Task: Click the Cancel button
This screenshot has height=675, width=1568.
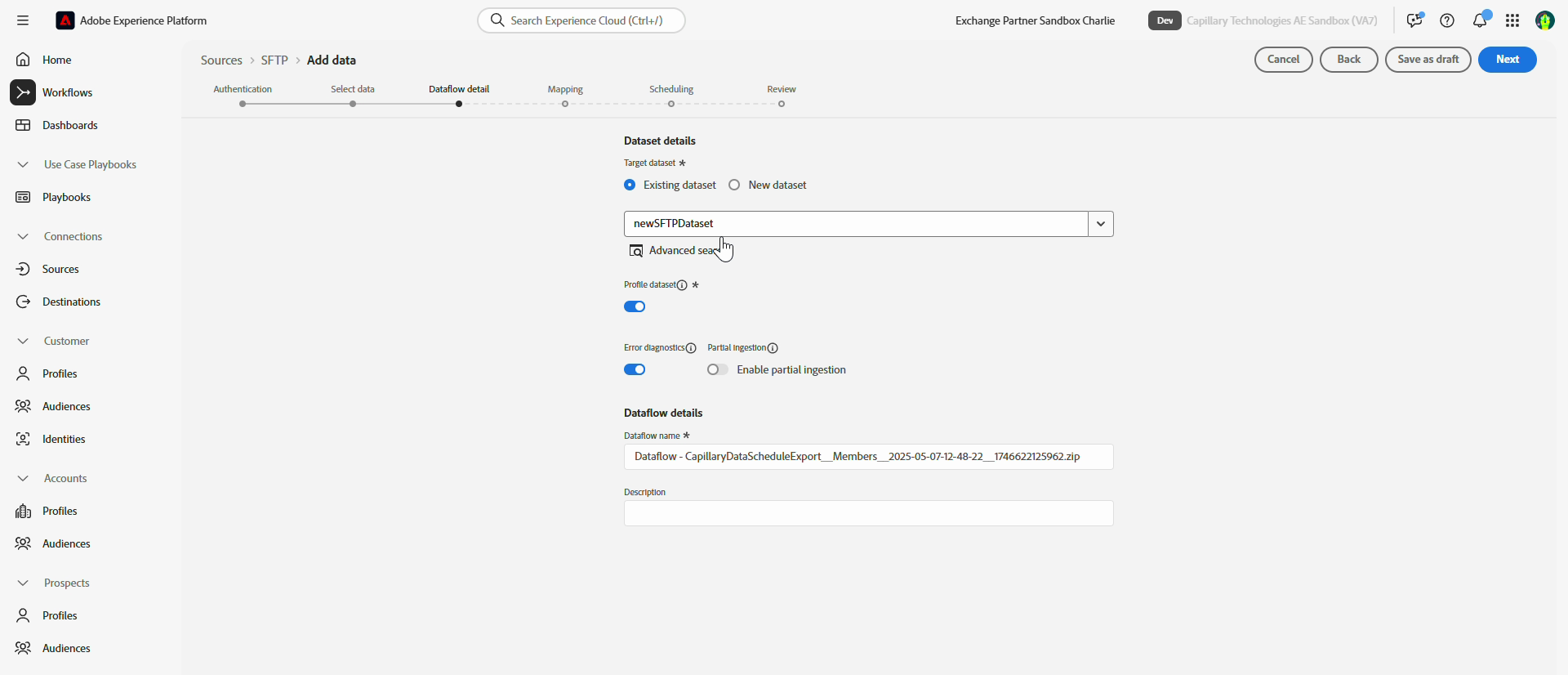Action: [x=1283, y=60]
